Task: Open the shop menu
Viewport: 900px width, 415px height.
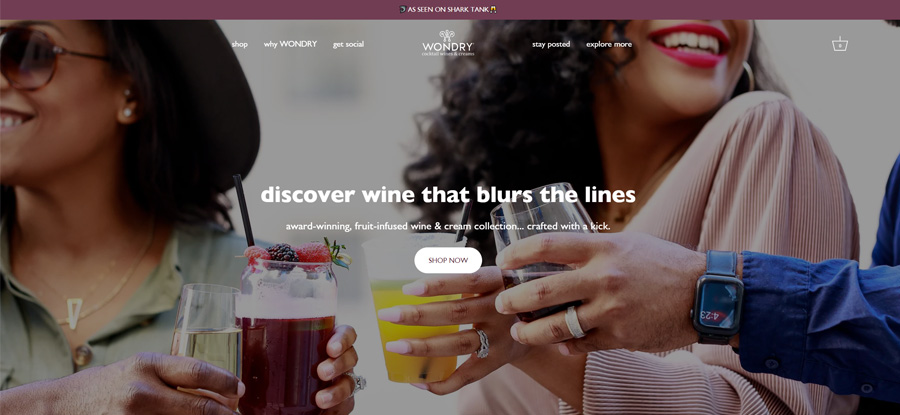Action: coord(239,44)
